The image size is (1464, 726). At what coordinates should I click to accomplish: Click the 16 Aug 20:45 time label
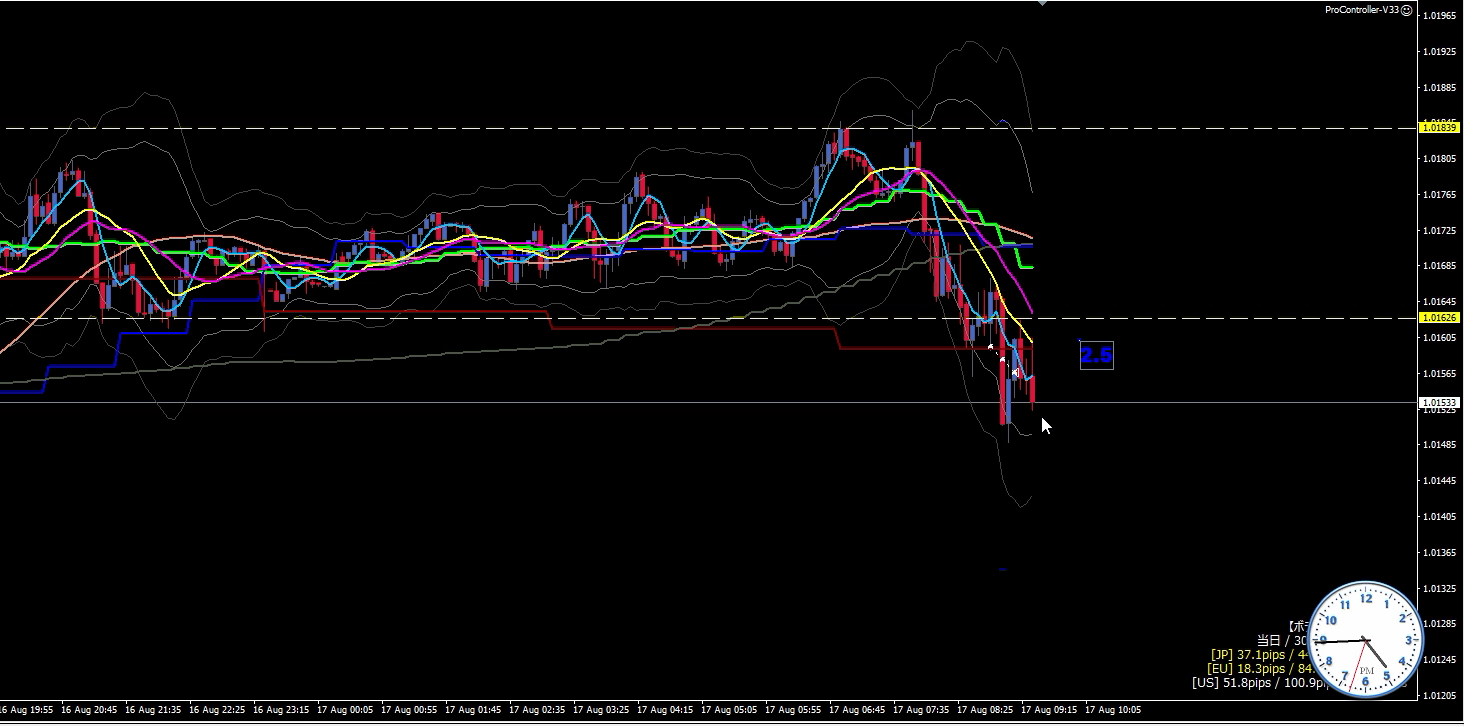pos(87,710)
